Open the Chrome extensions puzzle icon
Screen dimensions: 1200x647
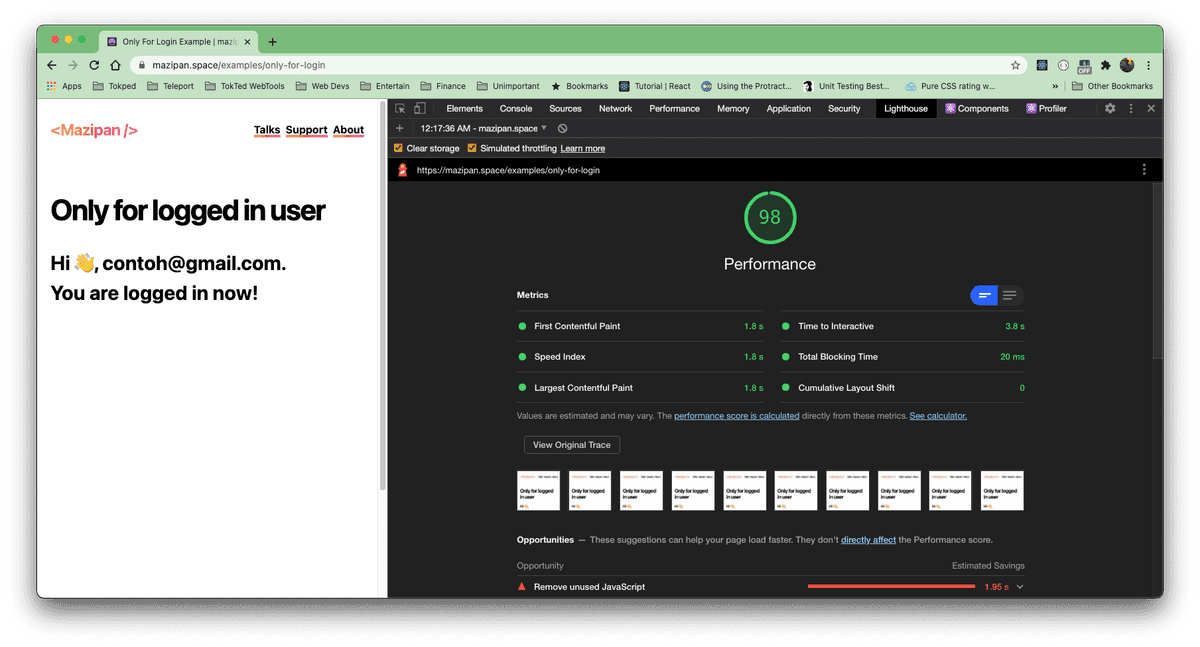[x=1105, y=65]
